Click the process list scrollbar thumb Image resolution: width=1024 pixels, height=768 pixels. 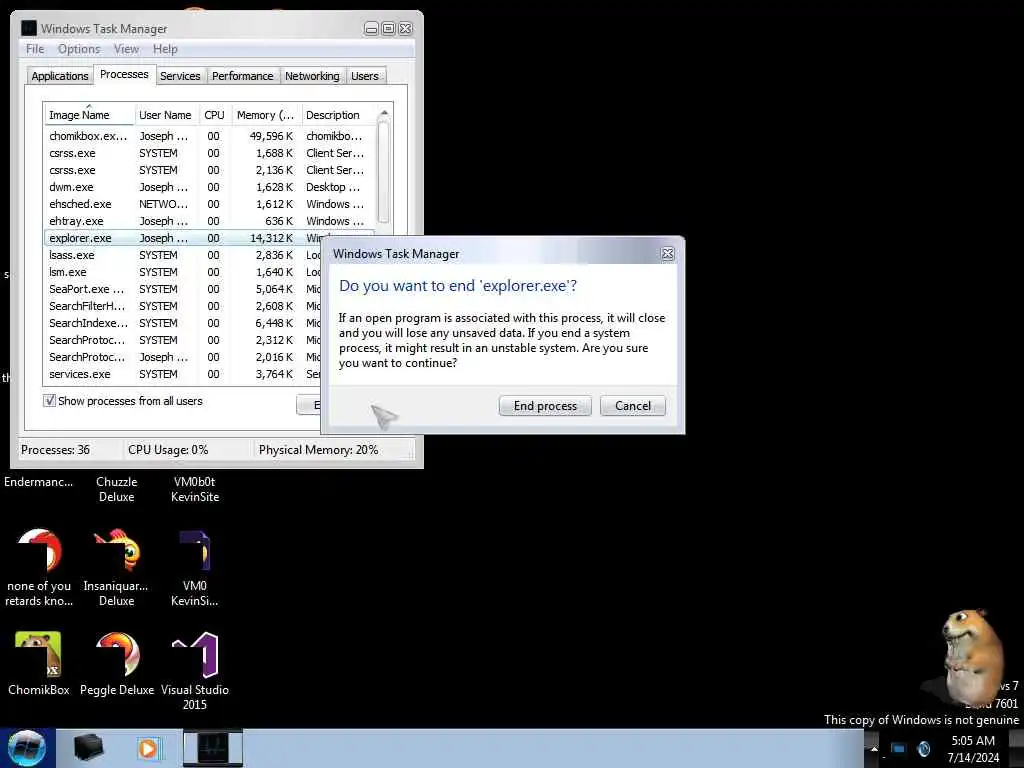pyautogui.click(x=384, y=172)
